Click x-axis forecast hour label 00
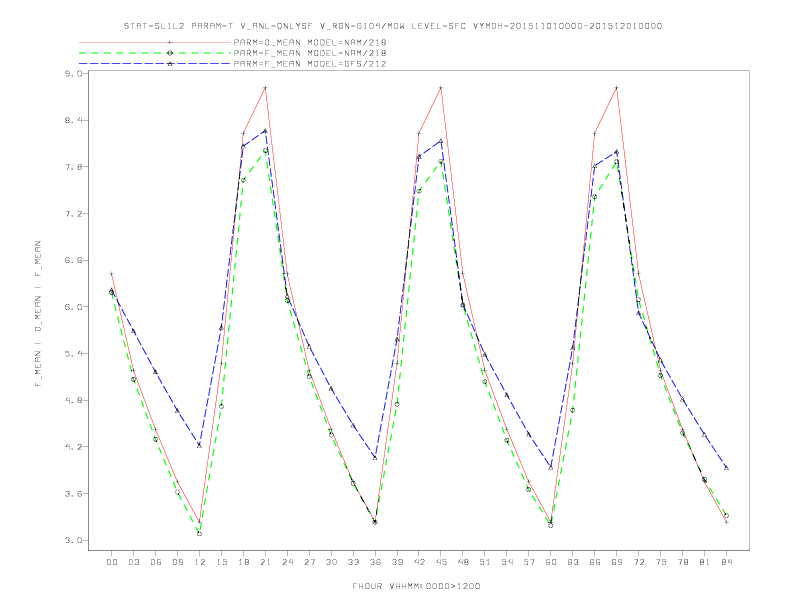Screen dimensions: 792x612 click(112, 562)
